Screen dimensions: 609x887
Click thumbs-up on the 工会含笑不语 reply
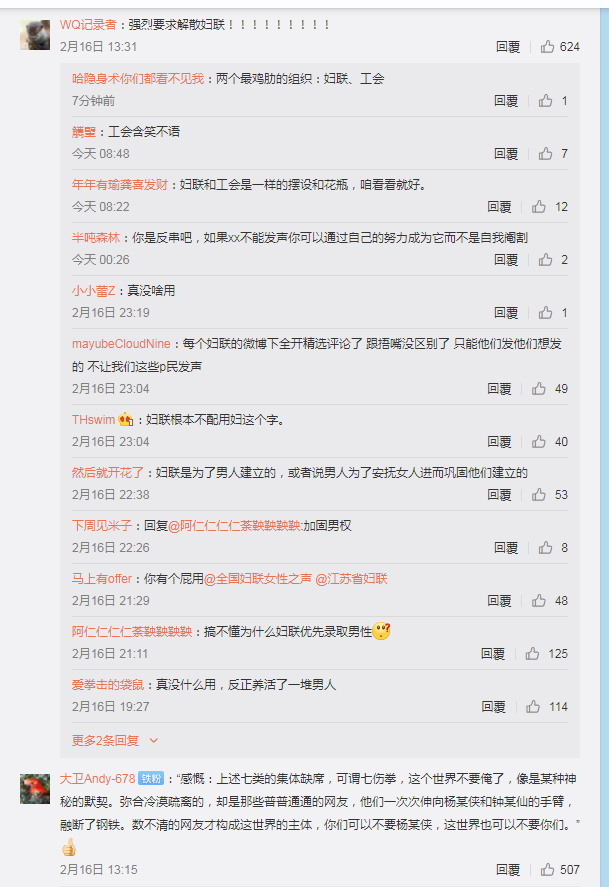point(545,153)
